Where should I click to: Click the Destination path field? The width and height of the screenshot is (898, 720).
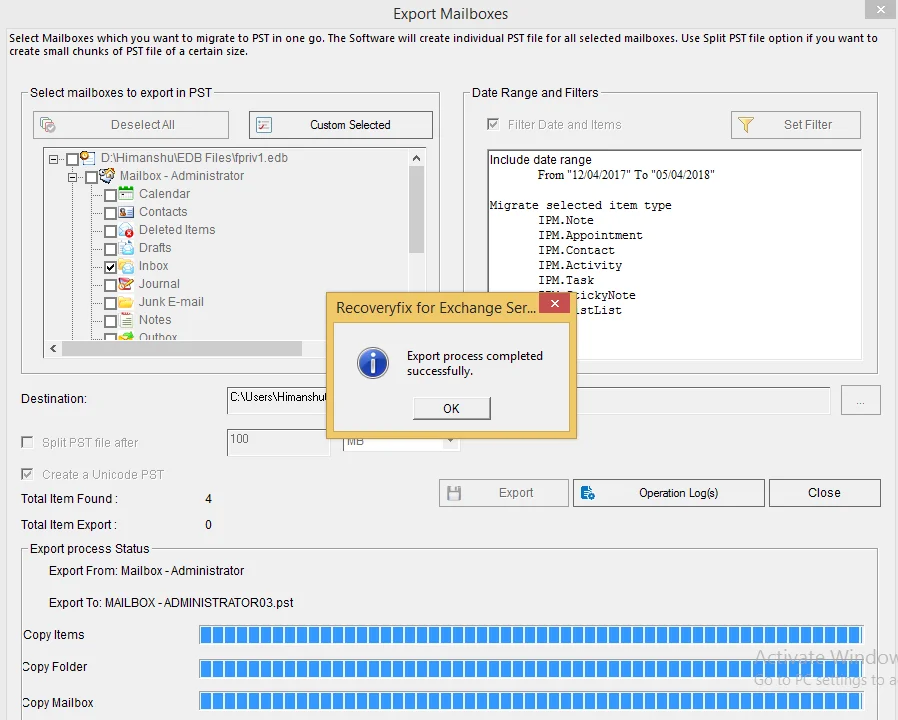[528, 400]
